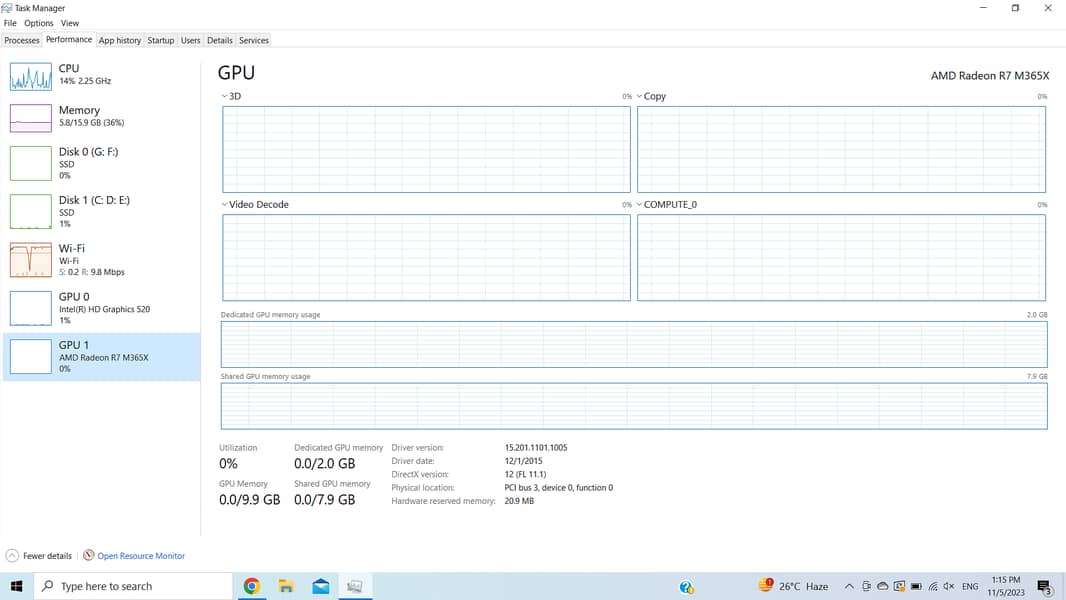The image size is (1066, 600).
Task: Select GPU 0 Intel HD Graphics 520
Action: pyautogui.click(x=104, y=307)
